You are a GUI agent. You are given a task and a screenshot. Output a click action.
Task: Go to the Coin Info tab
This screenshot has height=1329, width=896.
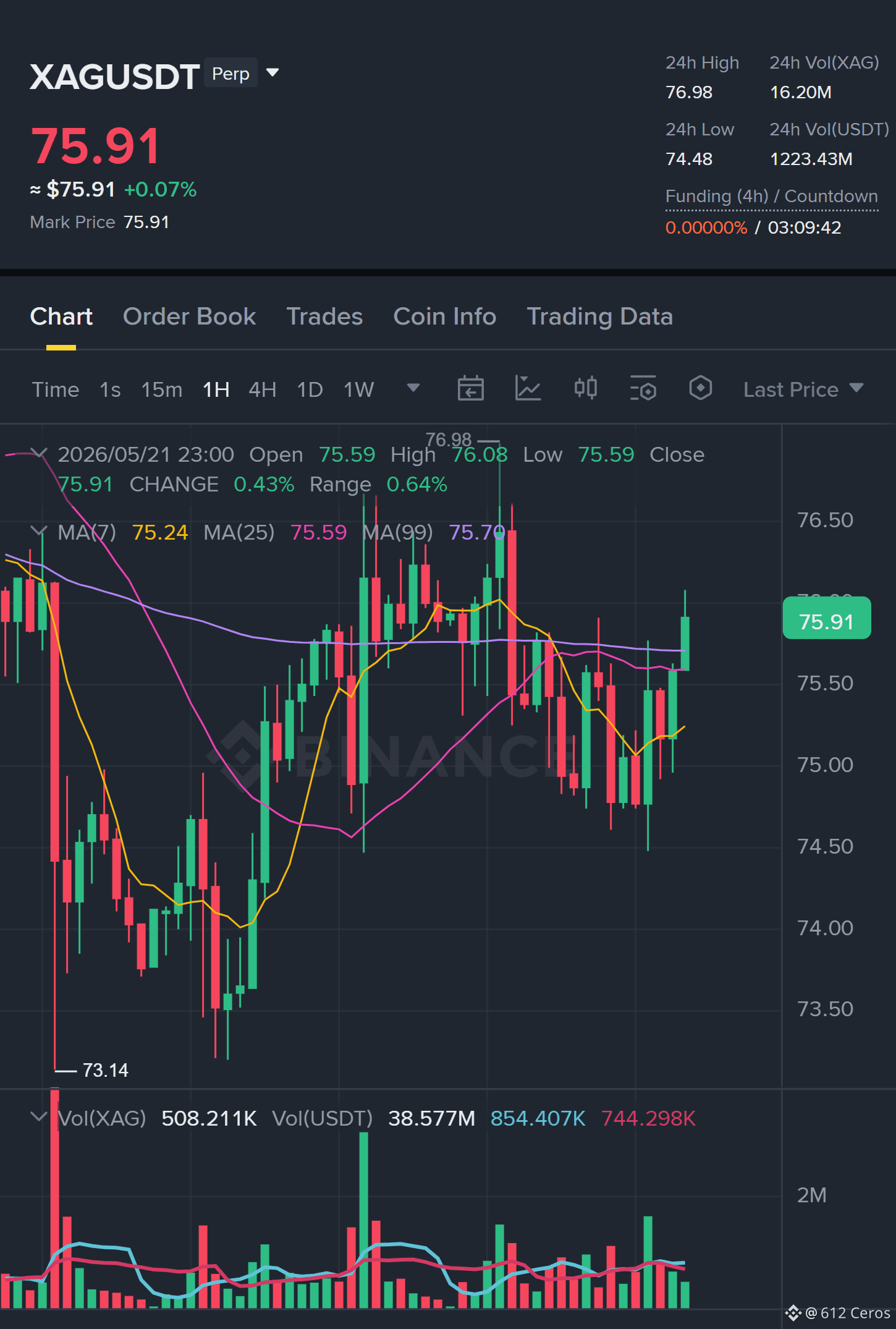444,316
